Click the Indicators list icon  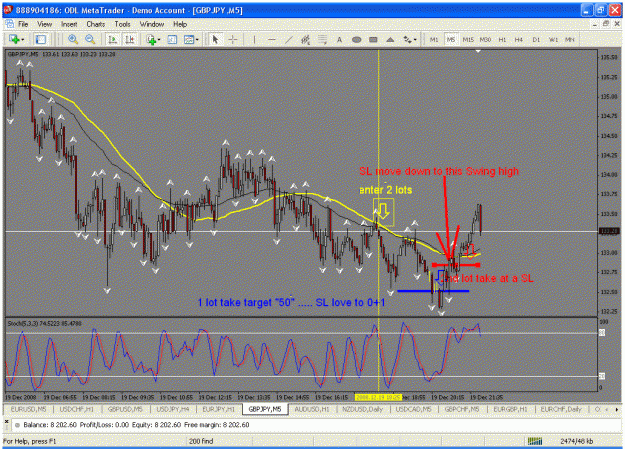point(151,39)
